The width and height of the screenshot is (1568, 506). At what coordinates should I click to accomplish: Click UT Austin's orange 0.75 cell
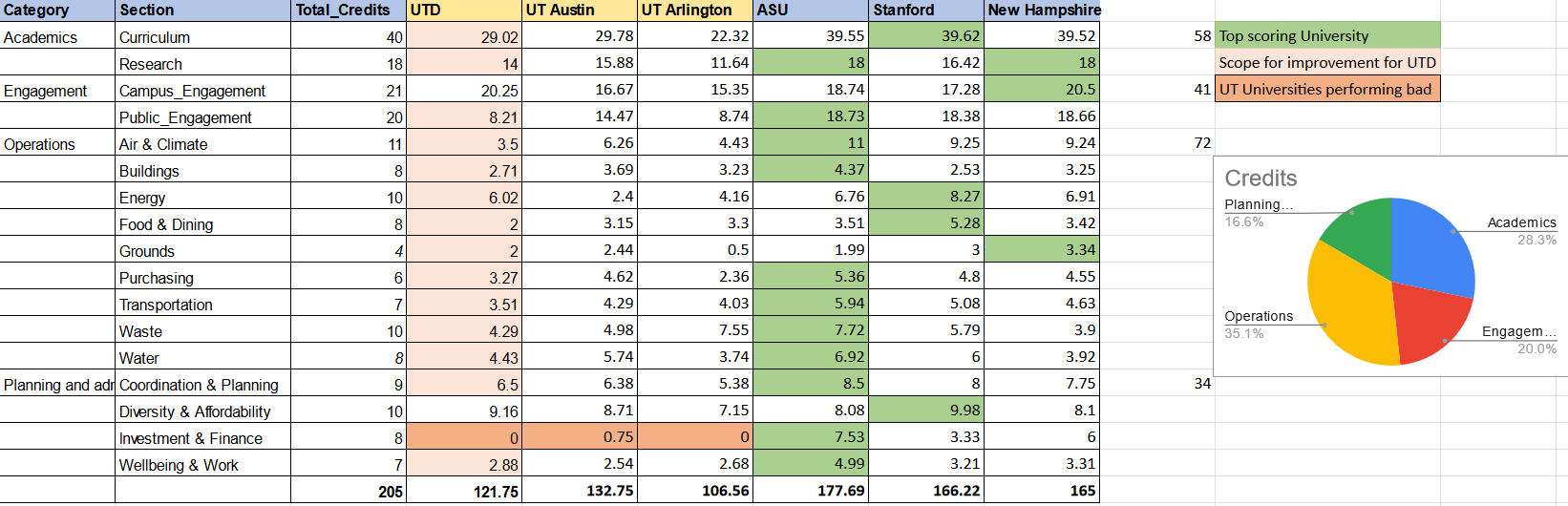point(580,437)
